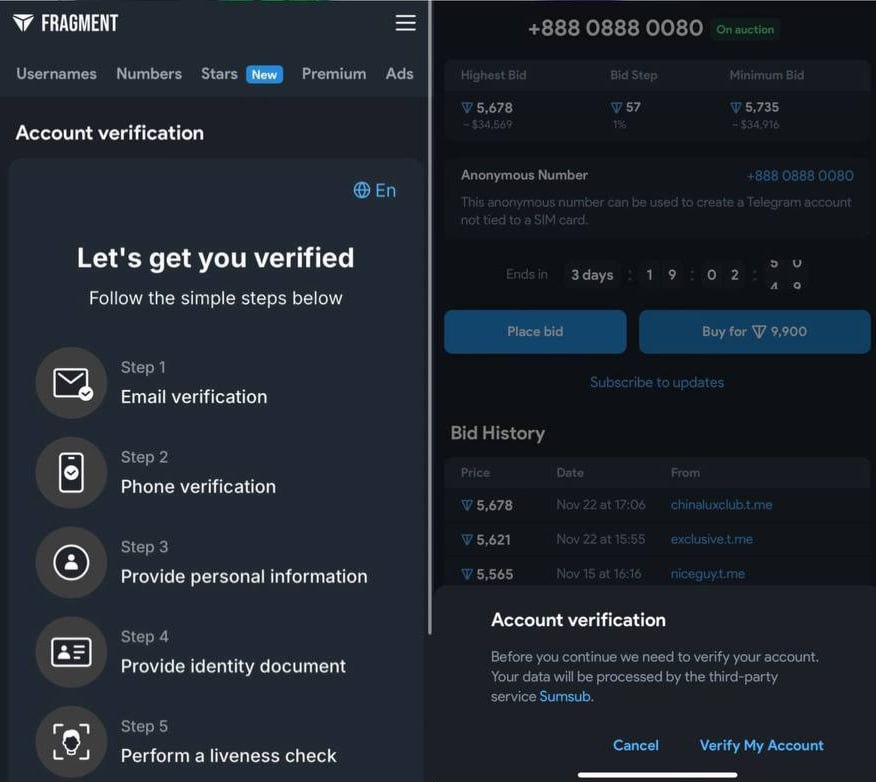Click the left panel scrollbar
This screenshot has width=876, height=782.
(429, 317)
